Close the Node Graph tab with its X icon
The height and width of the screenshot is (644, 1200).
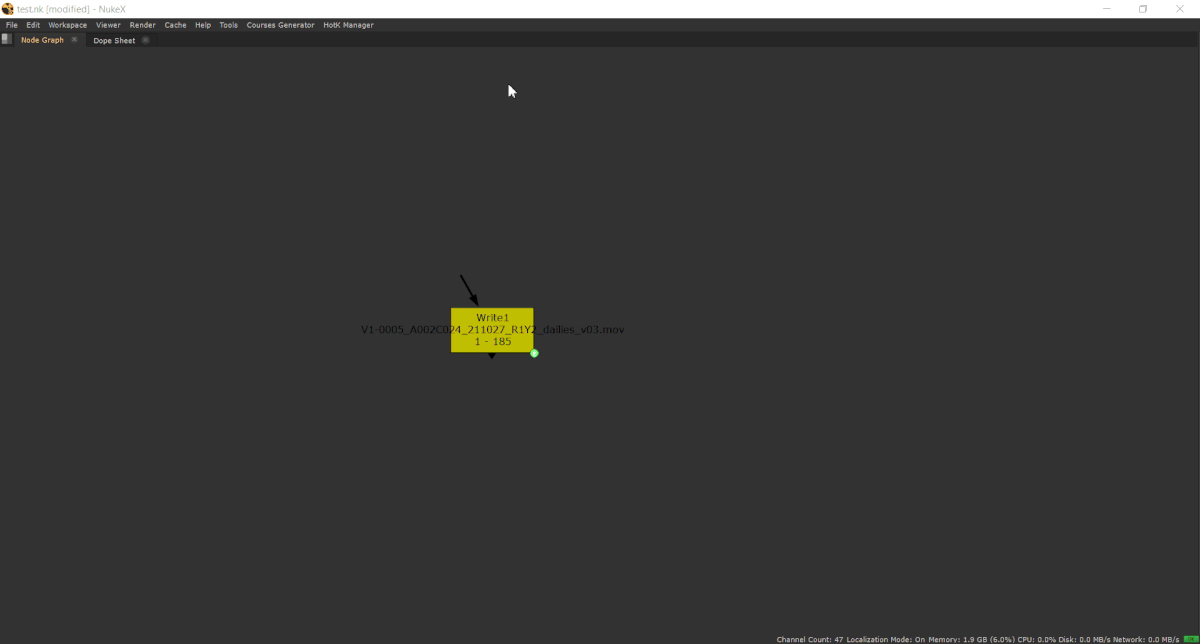[74, 39]
